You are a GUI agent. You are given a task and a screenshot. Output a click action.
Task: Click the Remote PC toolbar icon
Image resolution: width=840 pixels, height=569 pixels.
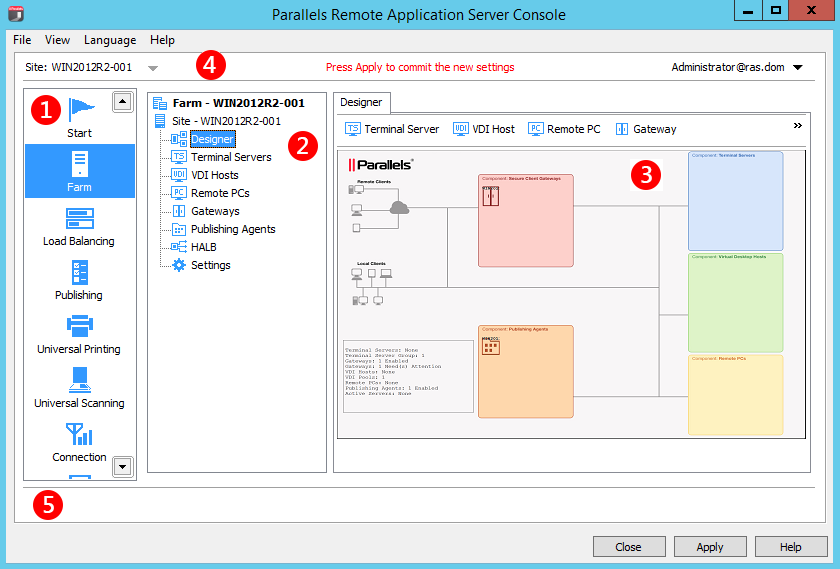(x=536, y=129)
